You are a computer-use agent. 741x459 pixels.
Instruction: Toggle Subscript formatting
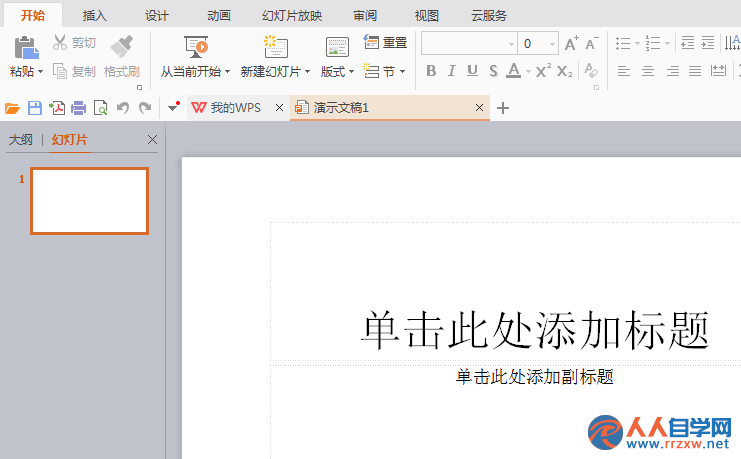pyautogui.click(x=565, y=71)
